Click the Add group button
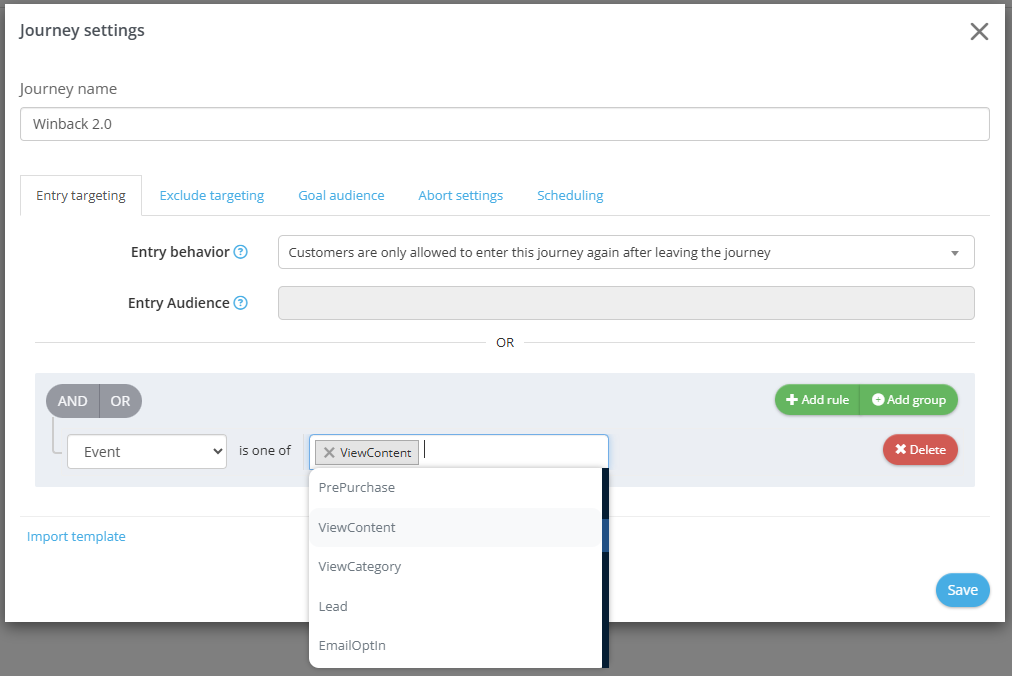This screenshot has width=1012, height=676. click(x=908, y=400)
